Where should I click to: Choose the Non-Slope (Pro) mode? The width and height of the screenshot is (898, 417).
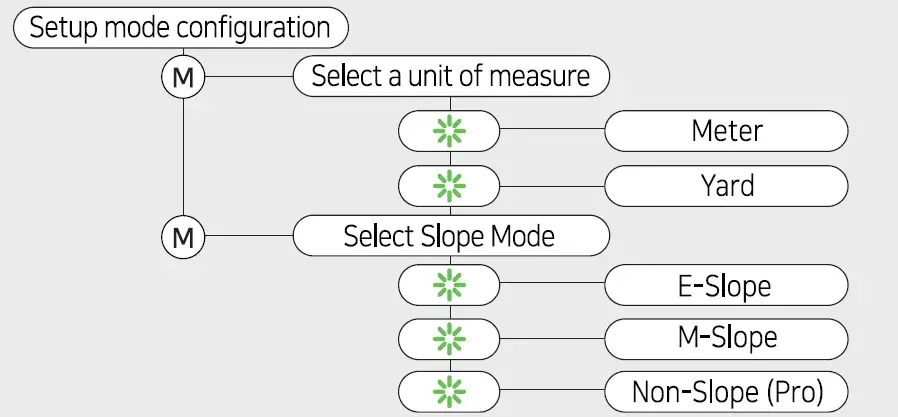pyautogui.click(x=727, y=391)
